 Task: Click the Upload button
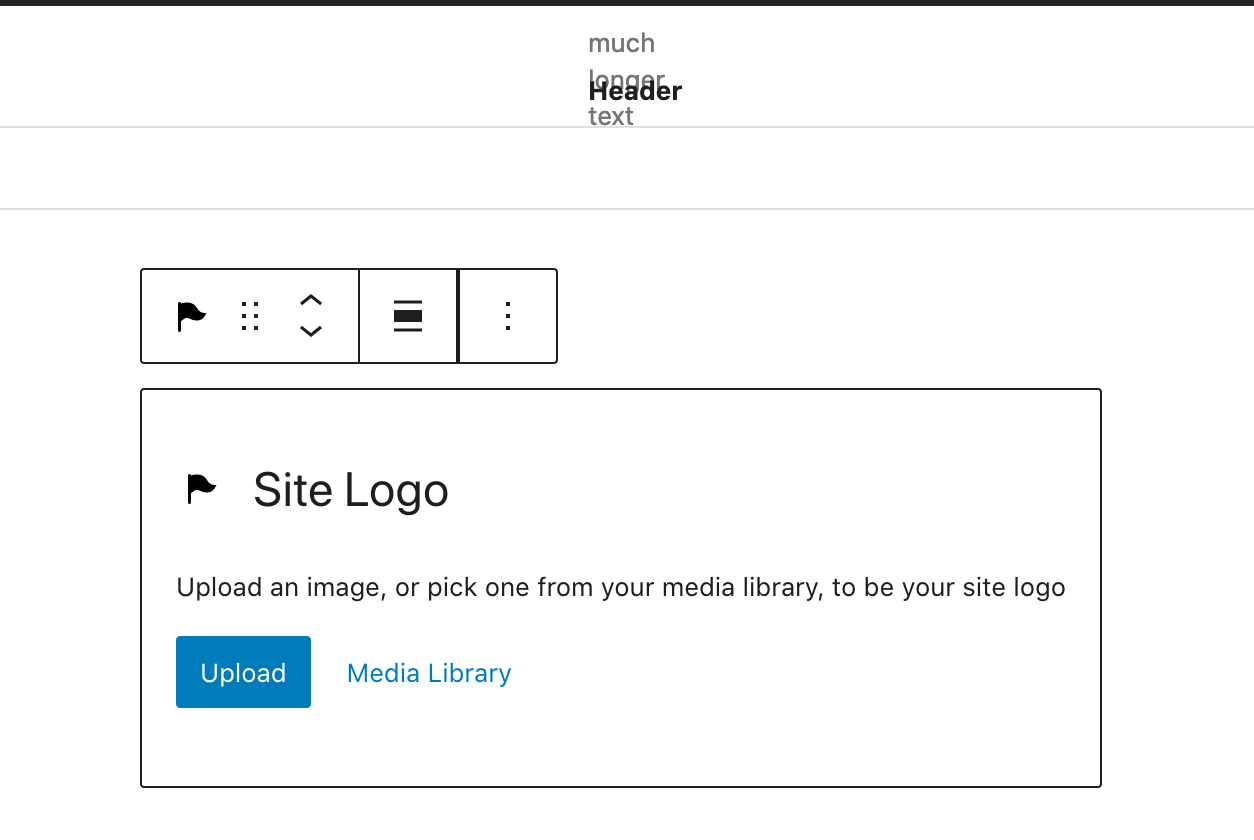click(x=243, y=672)
